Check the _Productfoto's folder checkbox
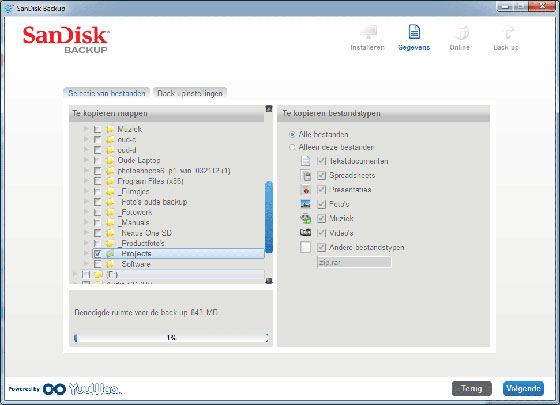The width and height of the screenshot is (560, 405). click(x=98, y=243)
